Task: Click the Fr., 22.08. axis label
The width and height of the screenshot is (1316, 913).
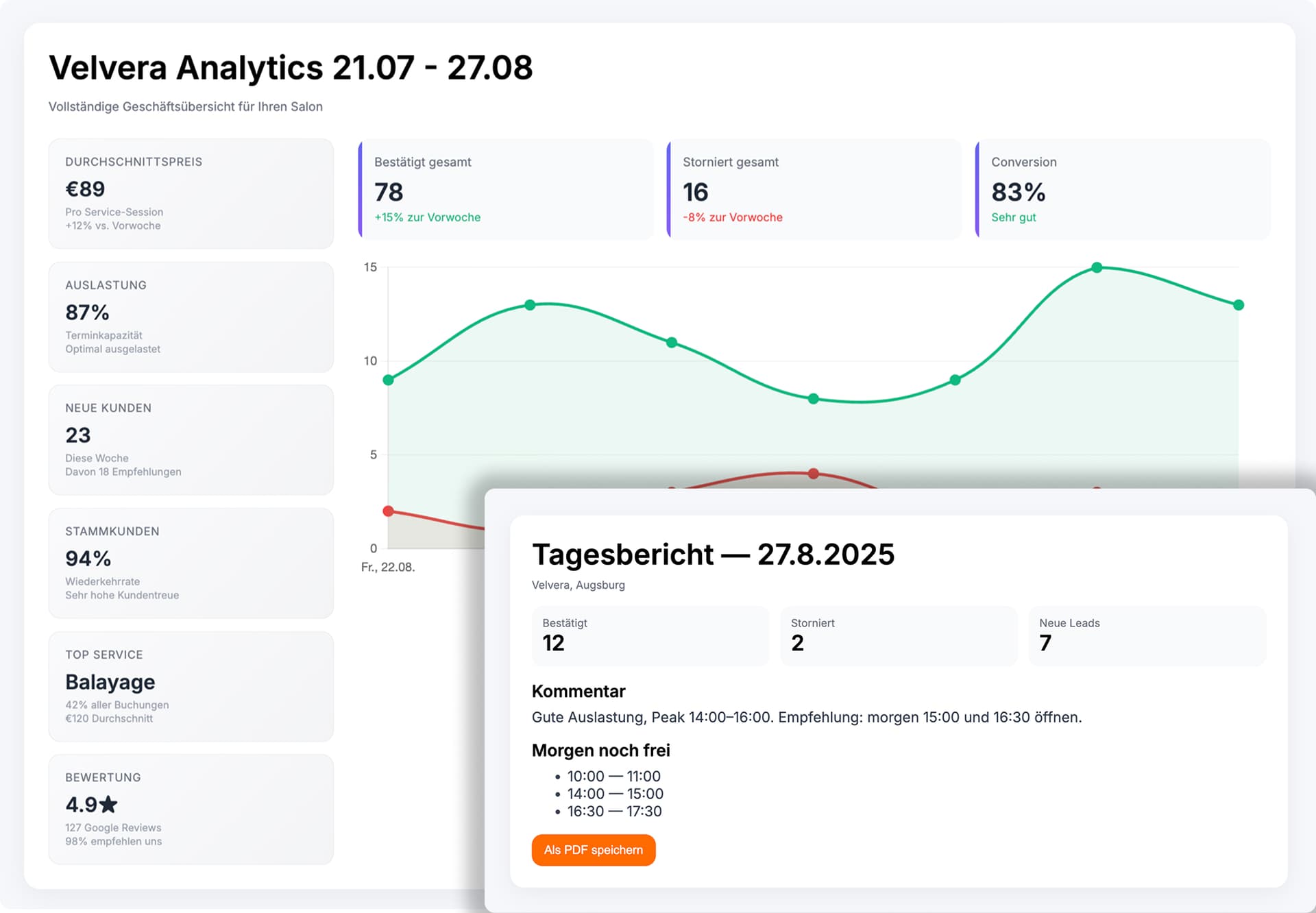Action: click(388, 568)
